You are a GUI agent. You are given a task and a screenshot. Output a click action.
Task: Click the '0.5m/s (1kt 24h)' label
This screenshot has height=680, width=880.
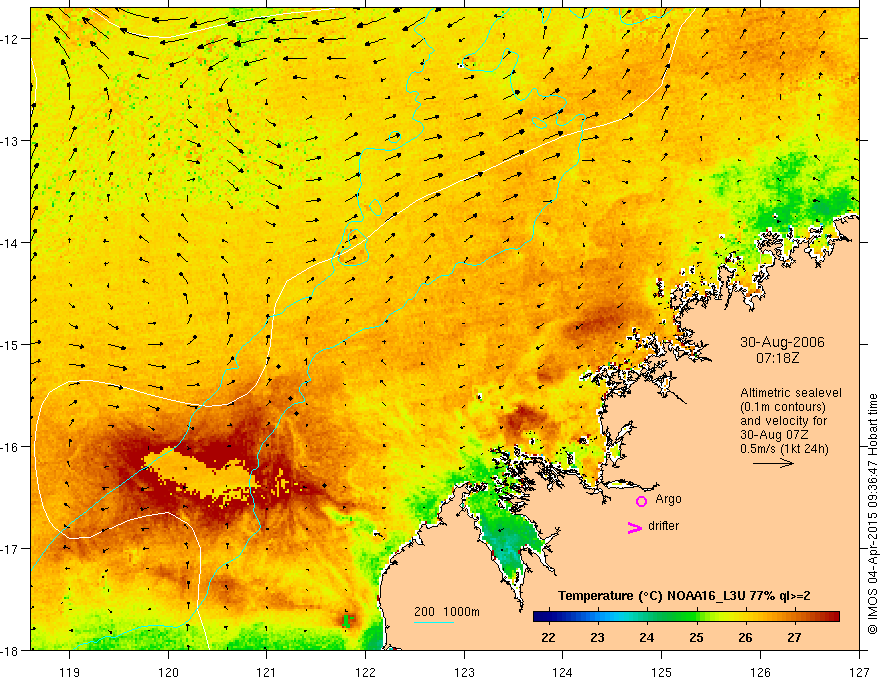pos(785,448)
